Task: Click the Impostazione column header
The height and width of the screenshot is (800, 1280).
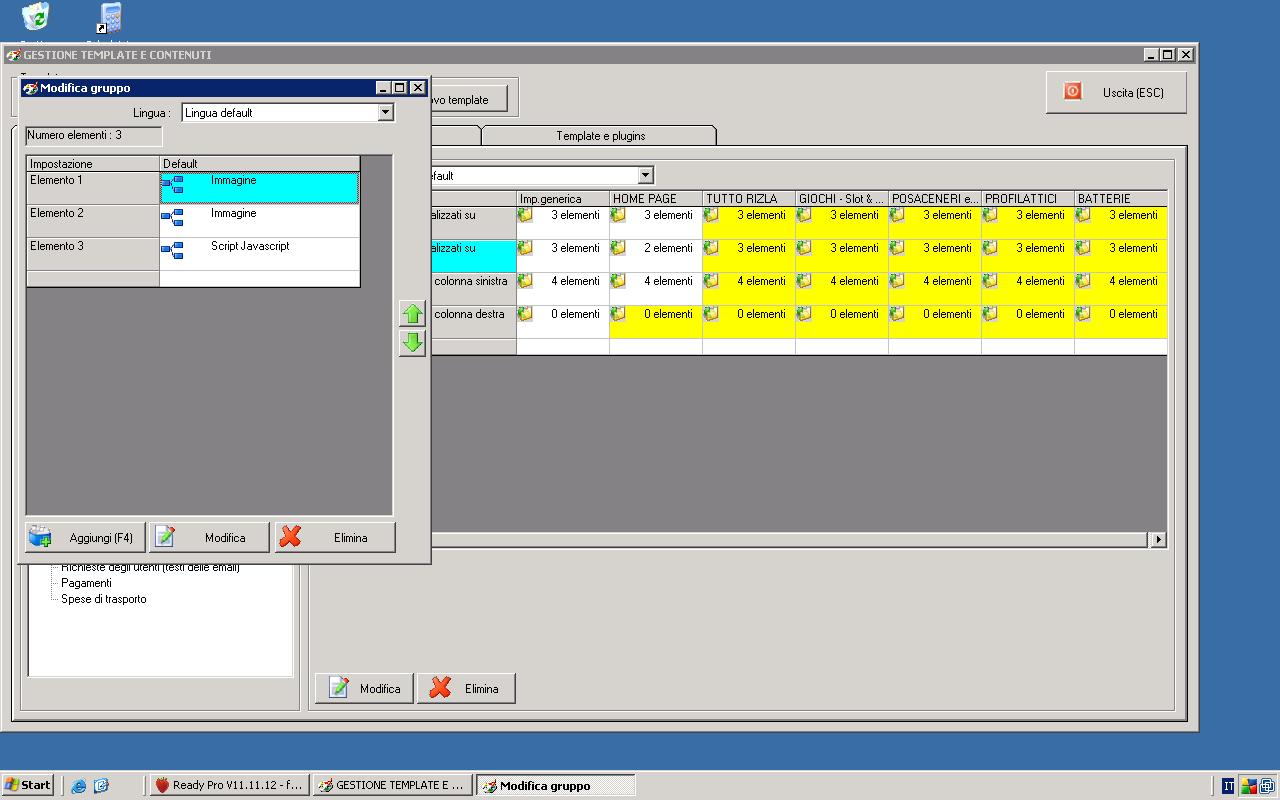Action: click(93, 164)
